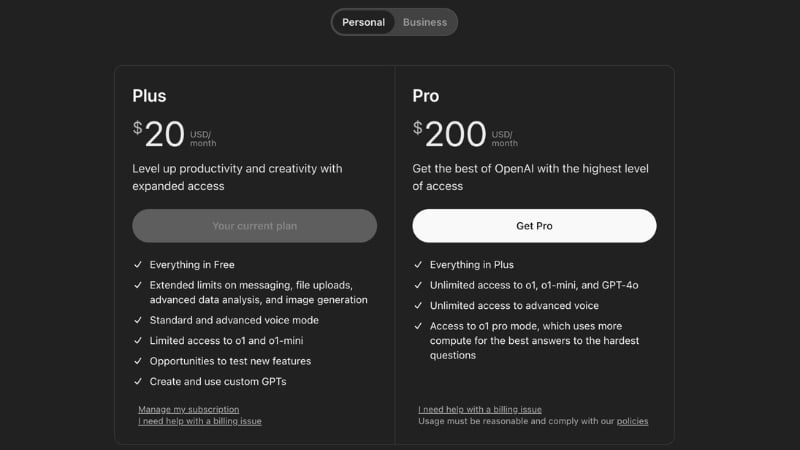Click the Get Pro button

pos(534,226)
